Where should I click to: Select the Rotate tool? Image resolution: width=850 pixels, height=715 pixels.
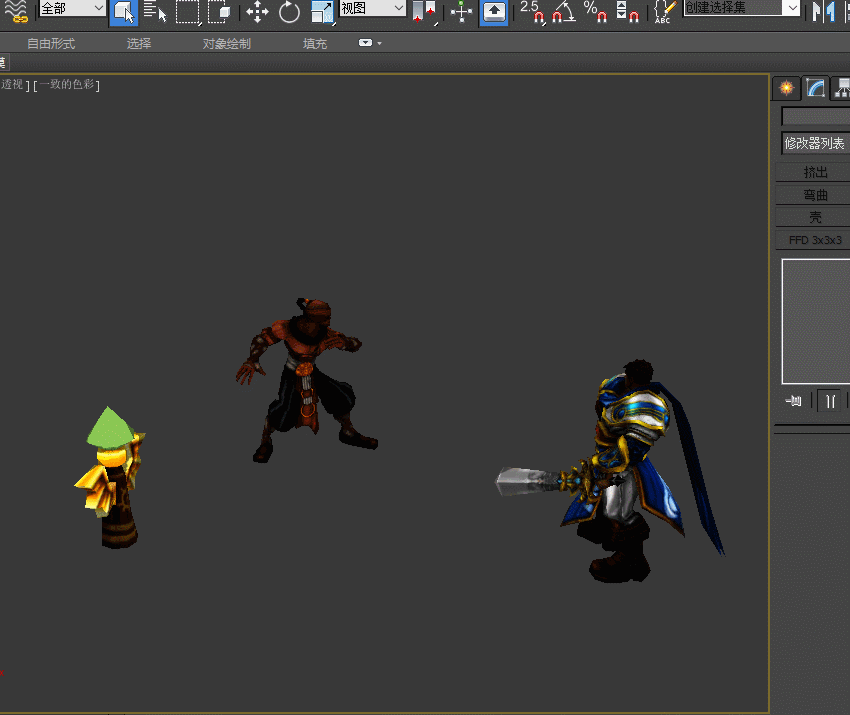point(289,12)
